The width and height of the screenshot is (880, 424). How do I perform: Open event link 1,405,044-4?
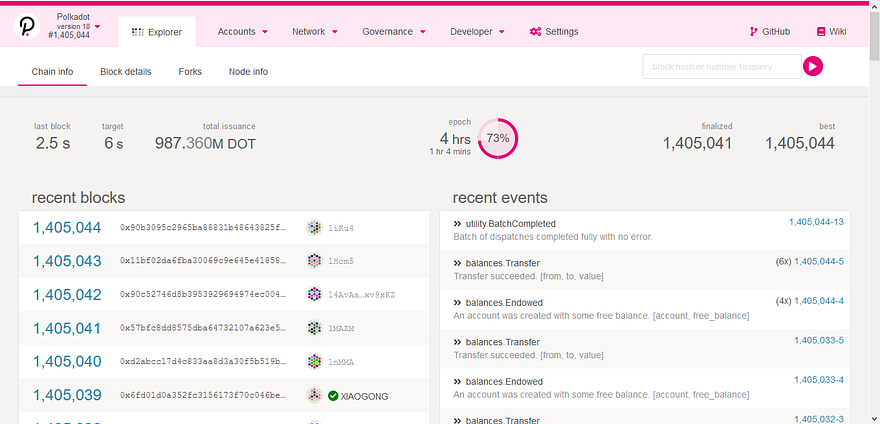pos(819,301)
